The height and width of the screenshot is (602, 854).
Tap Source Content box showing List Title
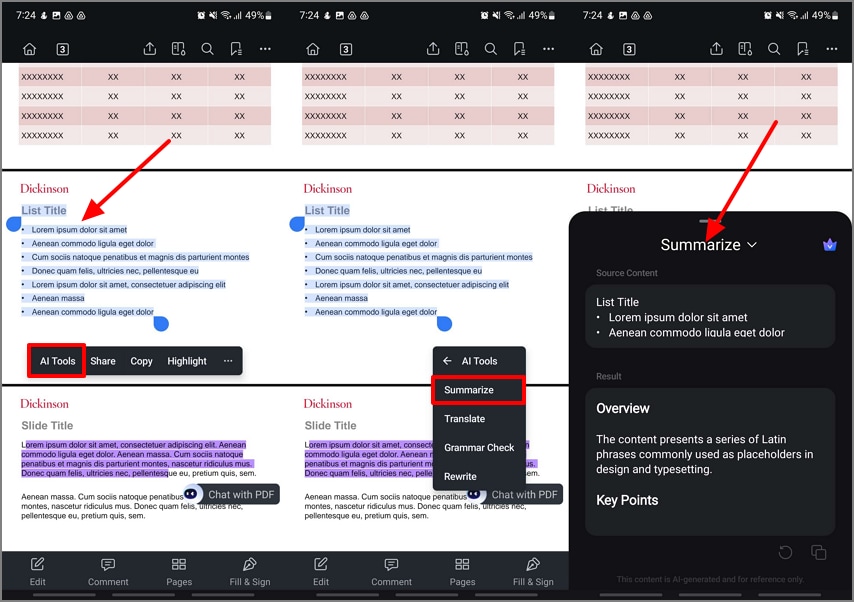(710, 316)
